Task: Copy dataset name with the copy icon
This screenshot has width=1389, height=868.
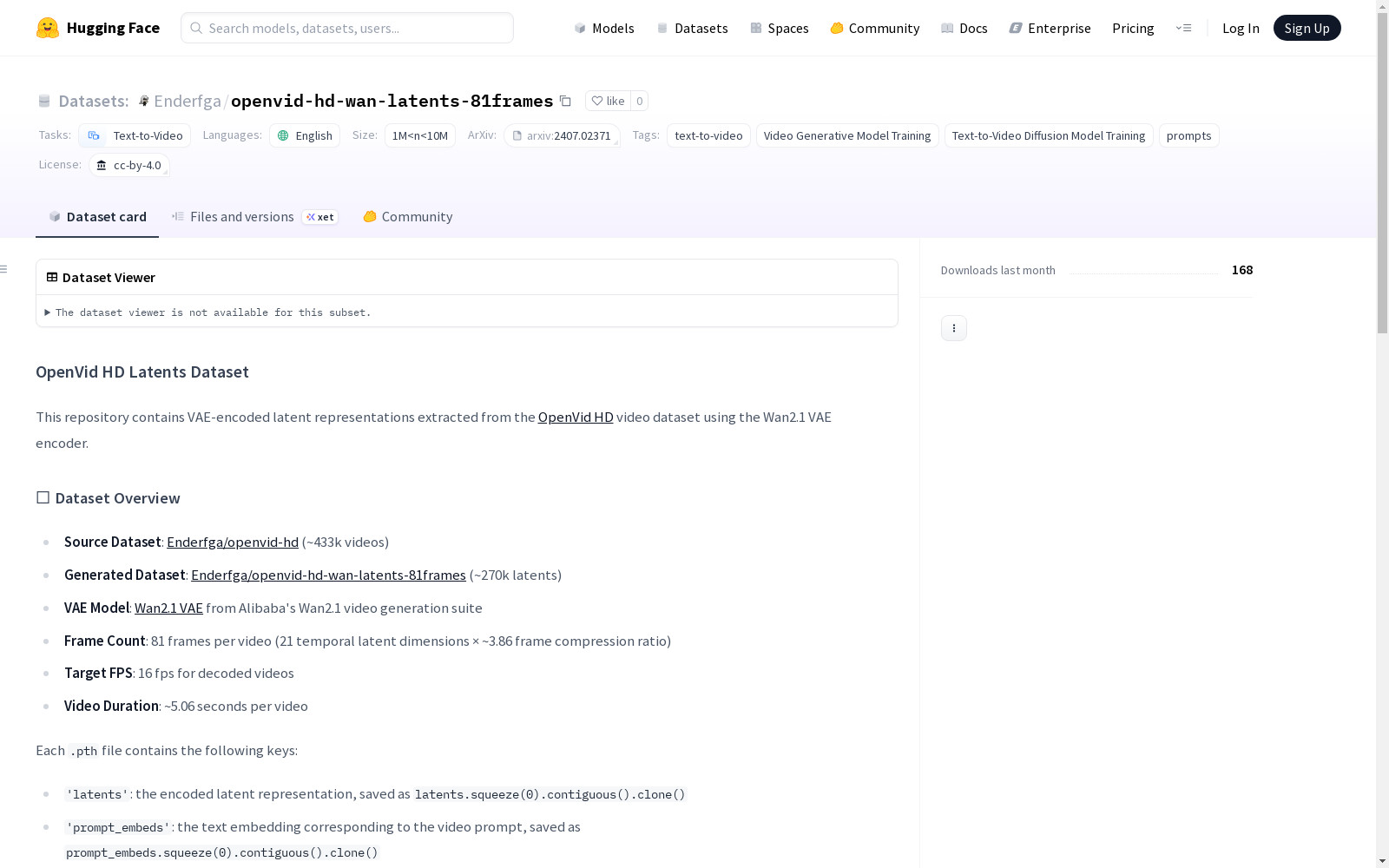Action: pos(565,101)
